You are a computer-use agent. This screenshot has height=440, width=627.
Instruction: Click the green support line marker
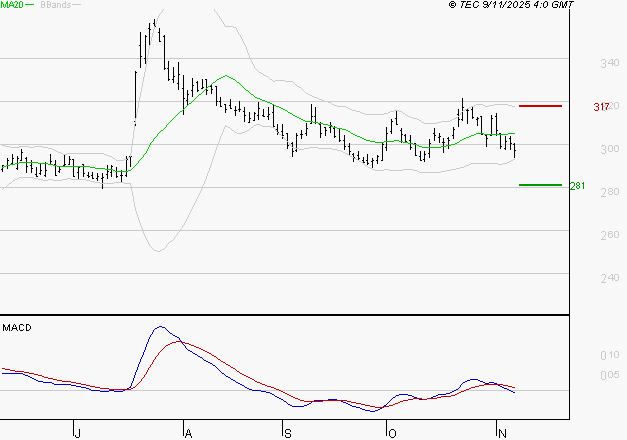tap(540, 185)
